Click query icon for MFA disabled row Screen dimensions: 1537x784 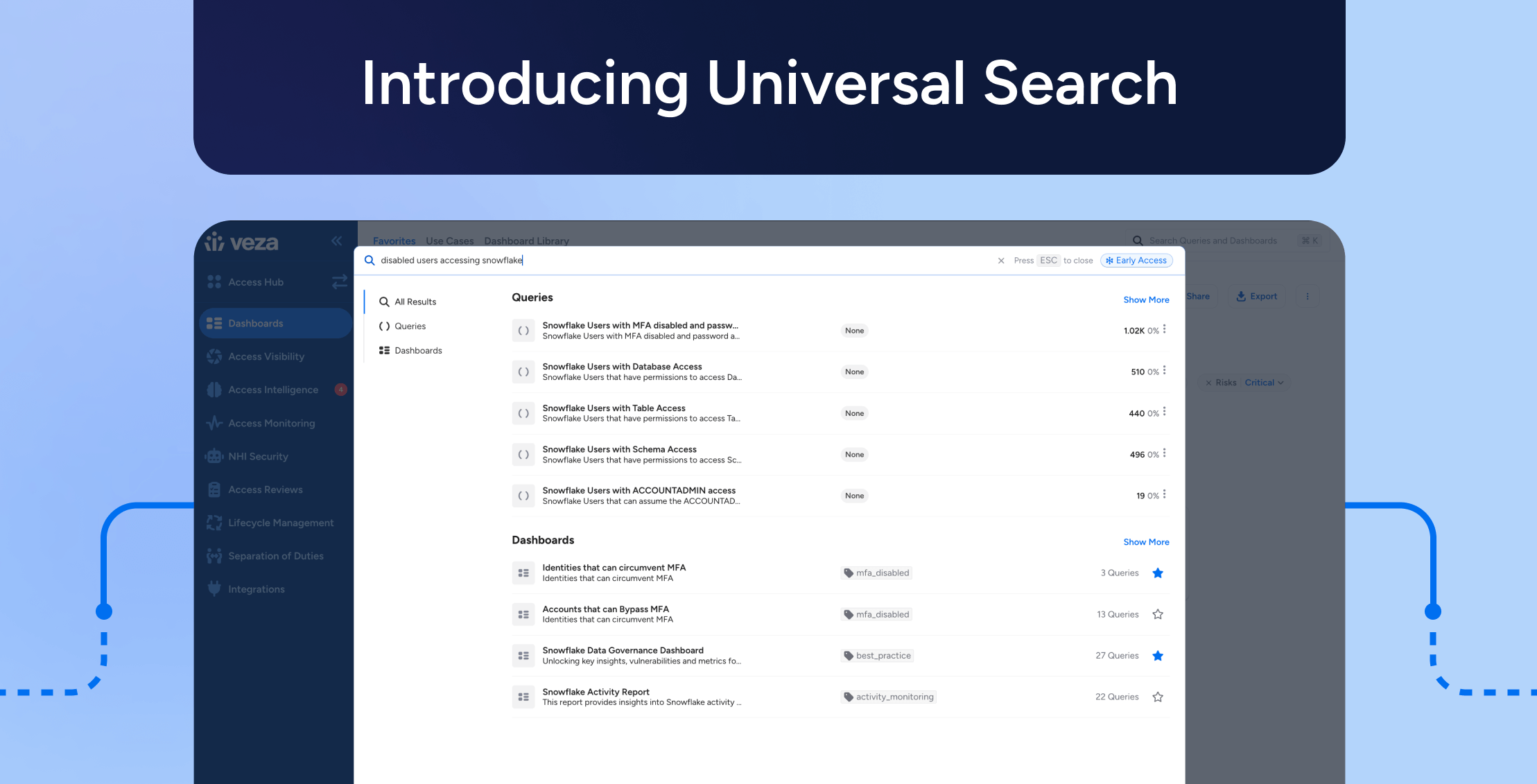[523, 331]
